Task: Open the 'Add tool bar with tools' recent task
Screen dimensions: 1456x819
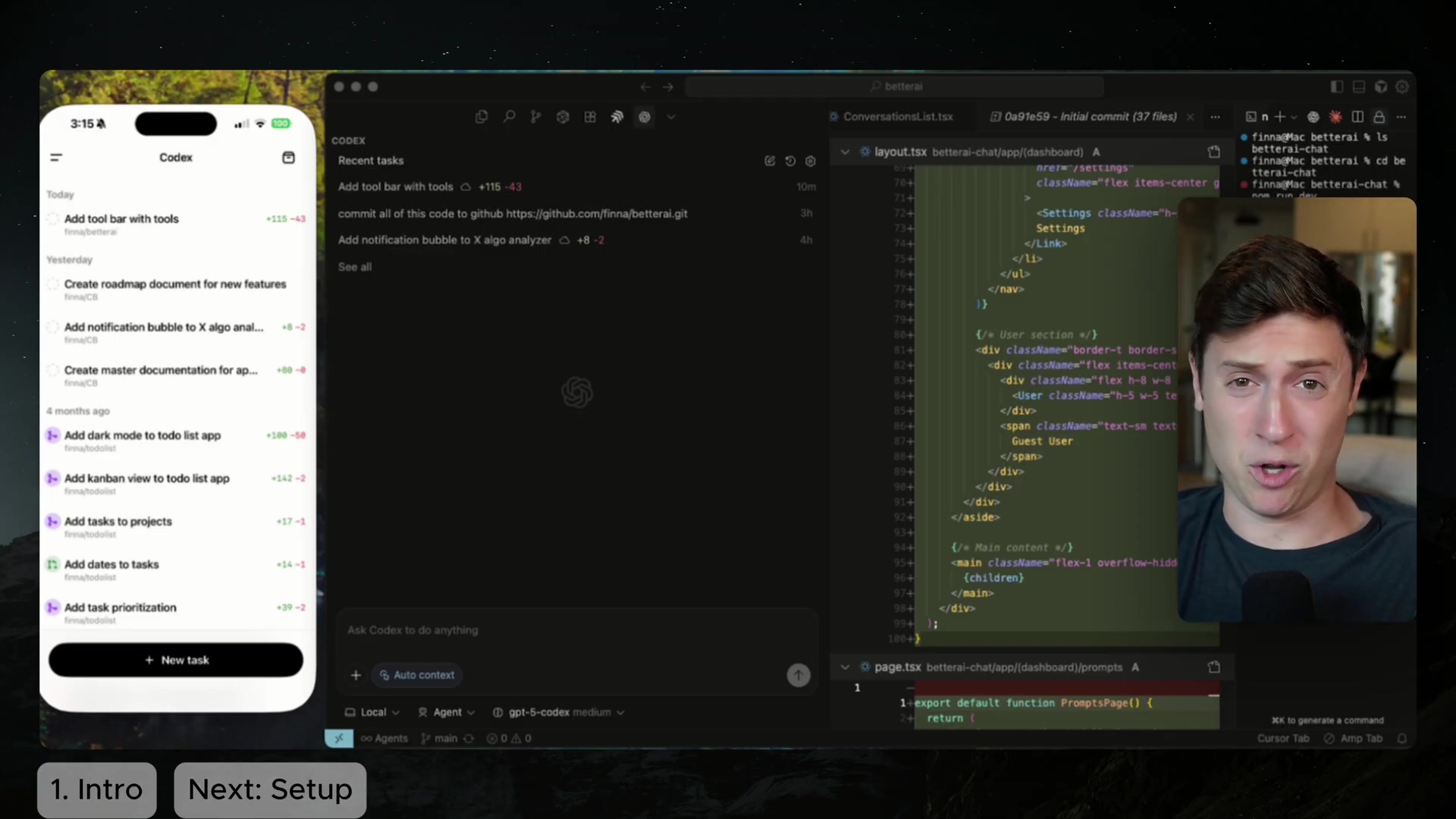Action: (x=577, y=187)
